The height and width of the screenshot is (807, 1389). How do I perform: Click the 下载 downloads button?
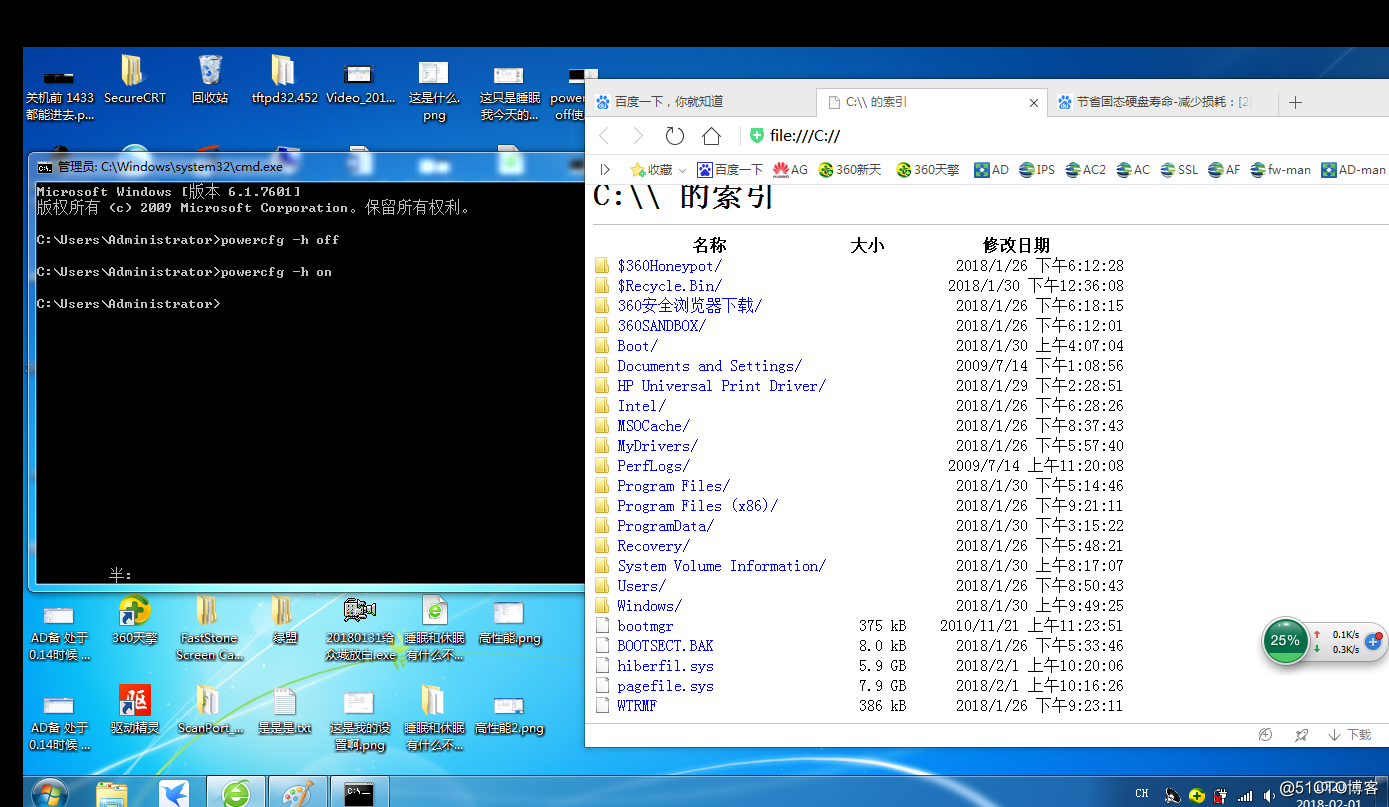(1350, 735)
